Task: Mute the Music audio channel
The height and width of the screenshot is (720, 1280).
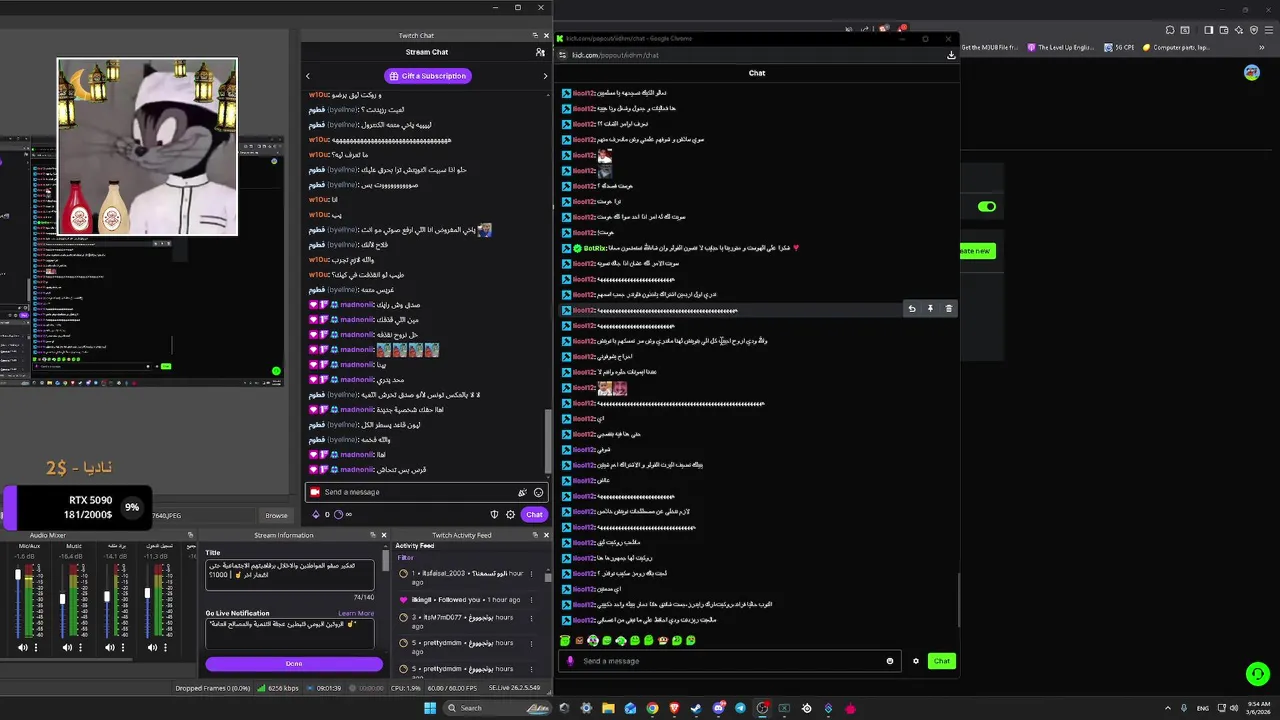Action: pos(67,647)
